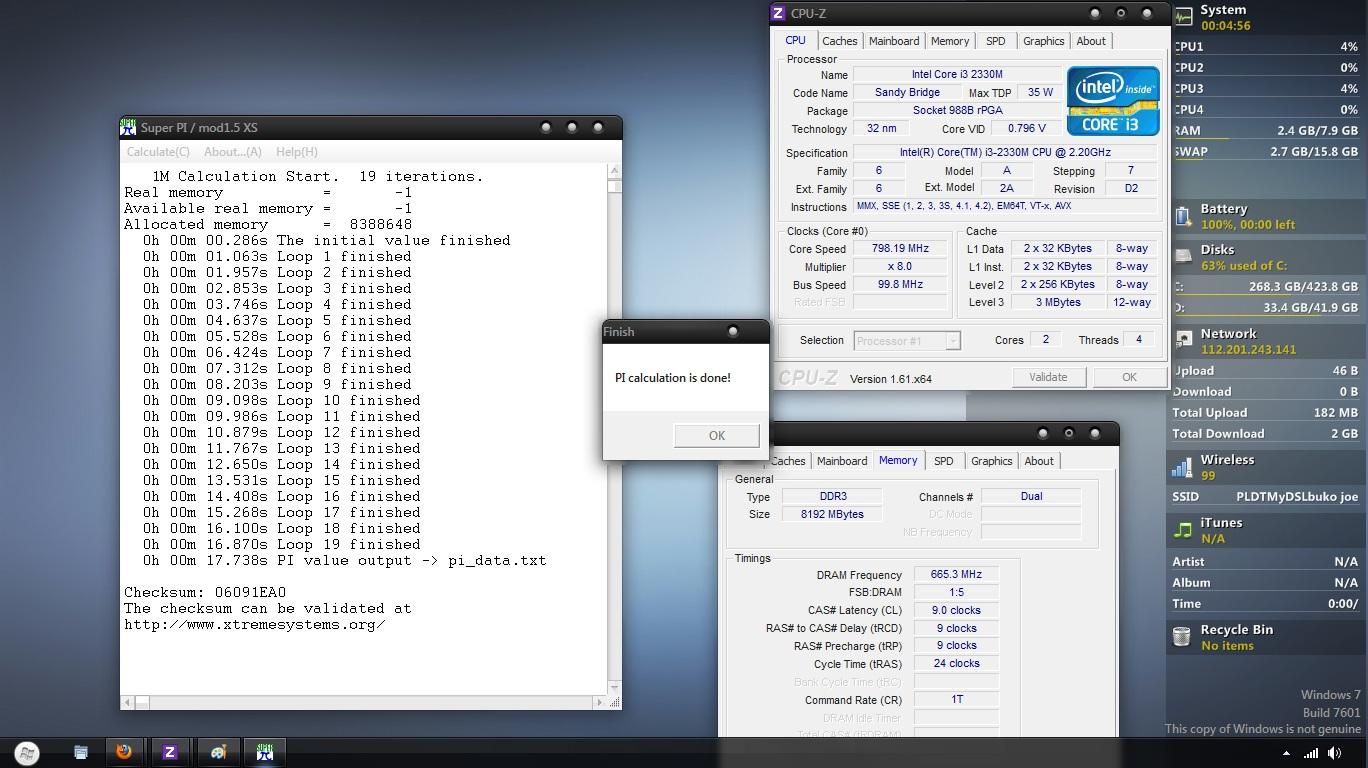The width and height of the screenshot is (1368, 768).
Task: Click the Validate button in CPU-Z
Action: (1048, 377)
